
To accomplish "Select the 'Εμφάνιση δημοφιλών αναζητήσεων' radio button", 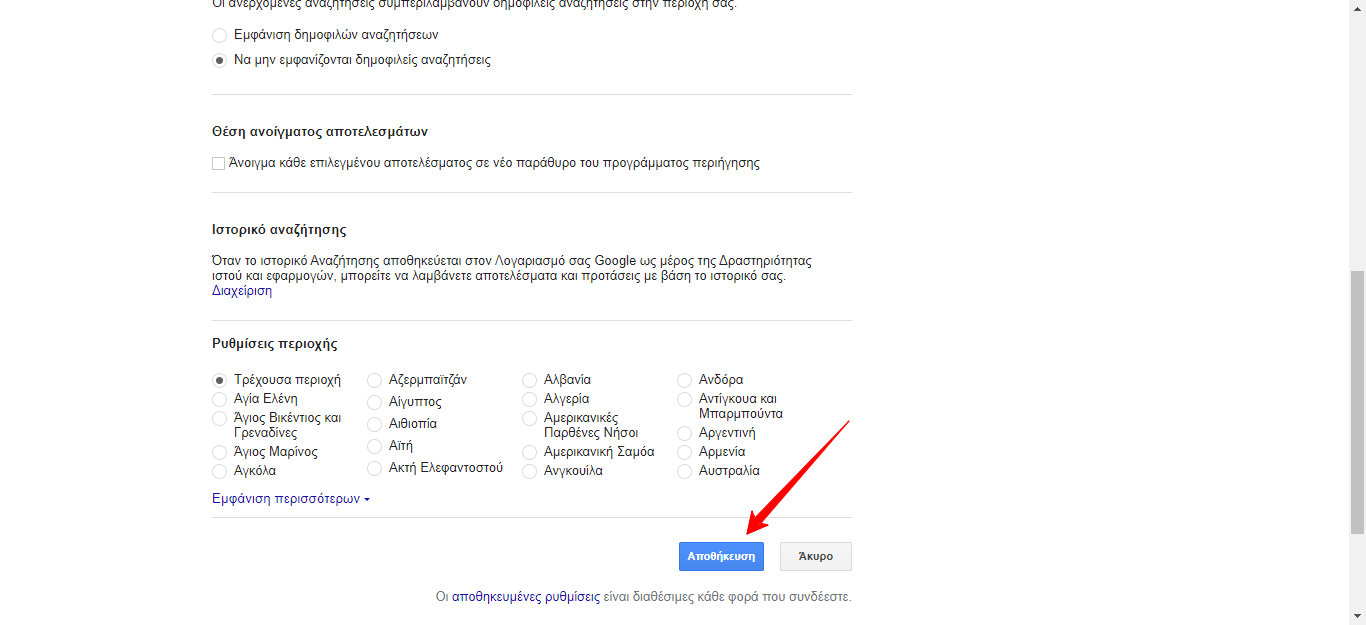I will 219,34.
